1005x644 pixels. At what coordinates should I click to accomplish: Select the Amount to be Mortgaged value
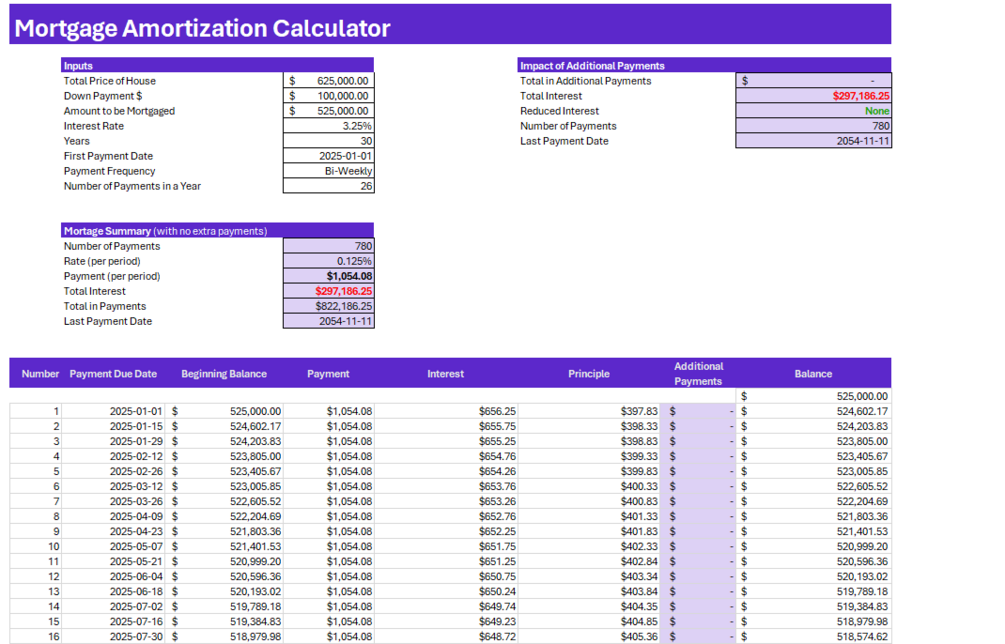[329, 111]
